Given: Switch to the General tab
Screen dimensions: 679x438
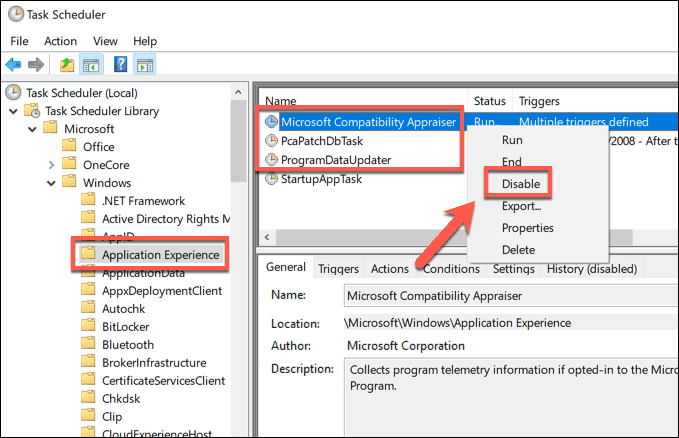Looking at the screenshot, I should 286,267.
